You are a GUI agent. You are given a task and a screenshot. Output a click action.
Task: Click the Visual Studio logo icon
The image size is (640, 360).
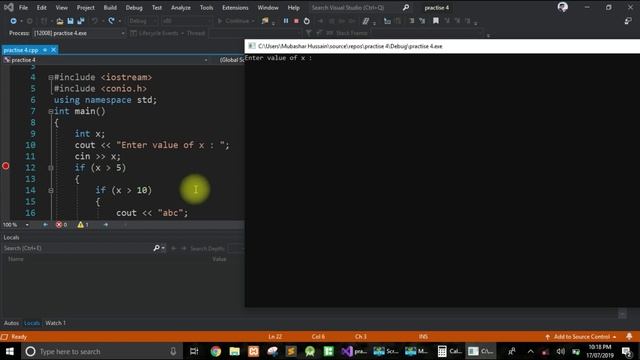click(x=8, y=7)
